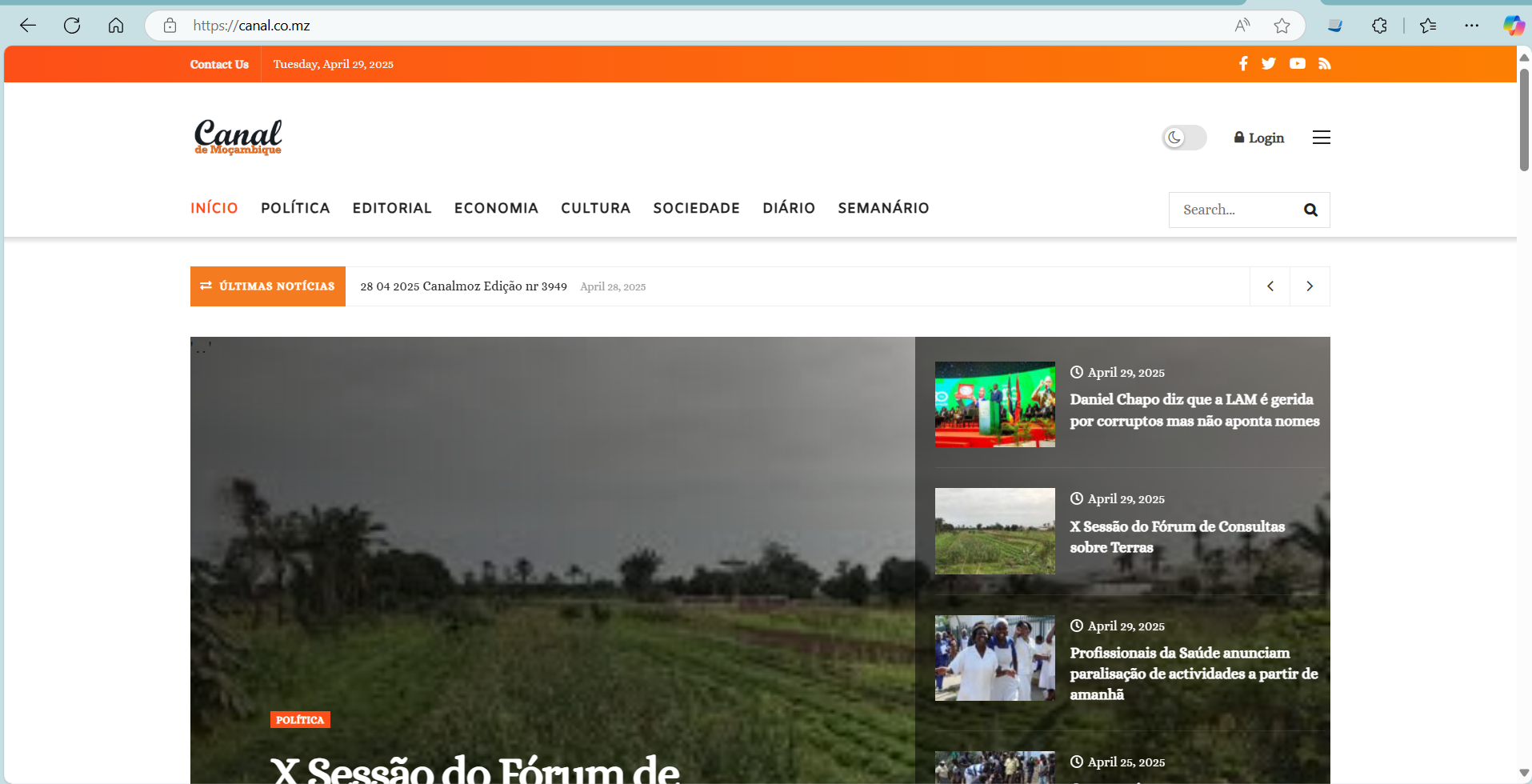1532x784 pixels.
Task: Open the Política menu item
Action: tap(295, 208)
